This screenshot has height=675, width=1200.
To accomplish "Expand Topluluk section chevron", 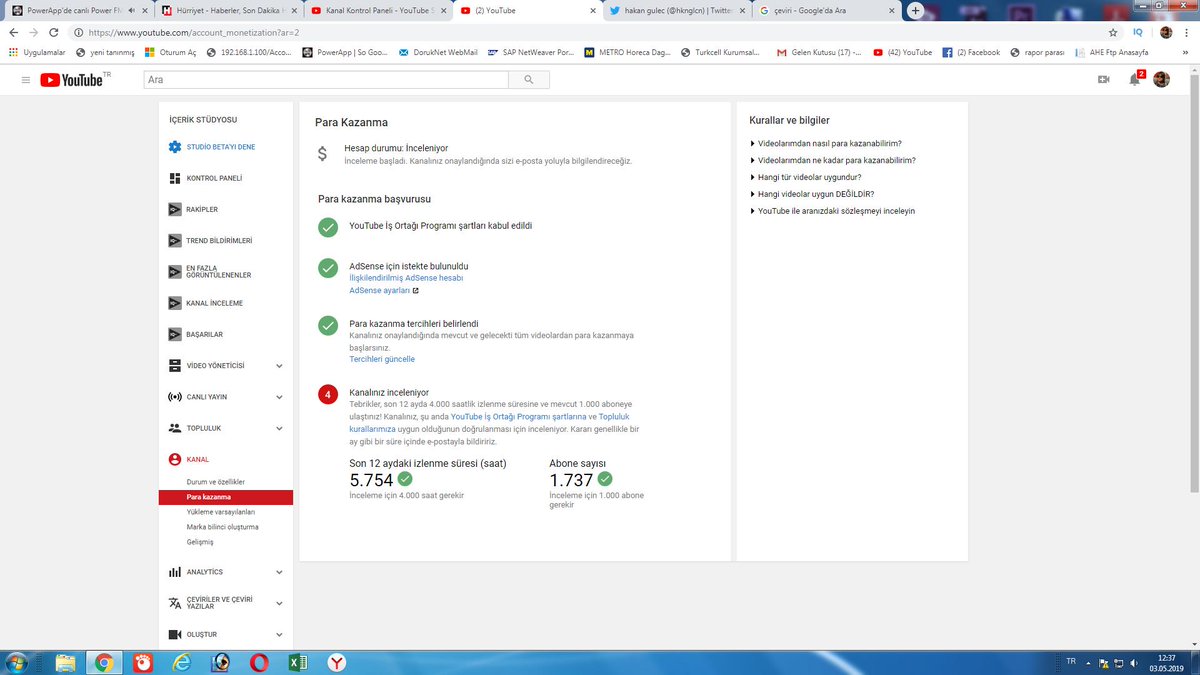I will (x=279, y=428).
